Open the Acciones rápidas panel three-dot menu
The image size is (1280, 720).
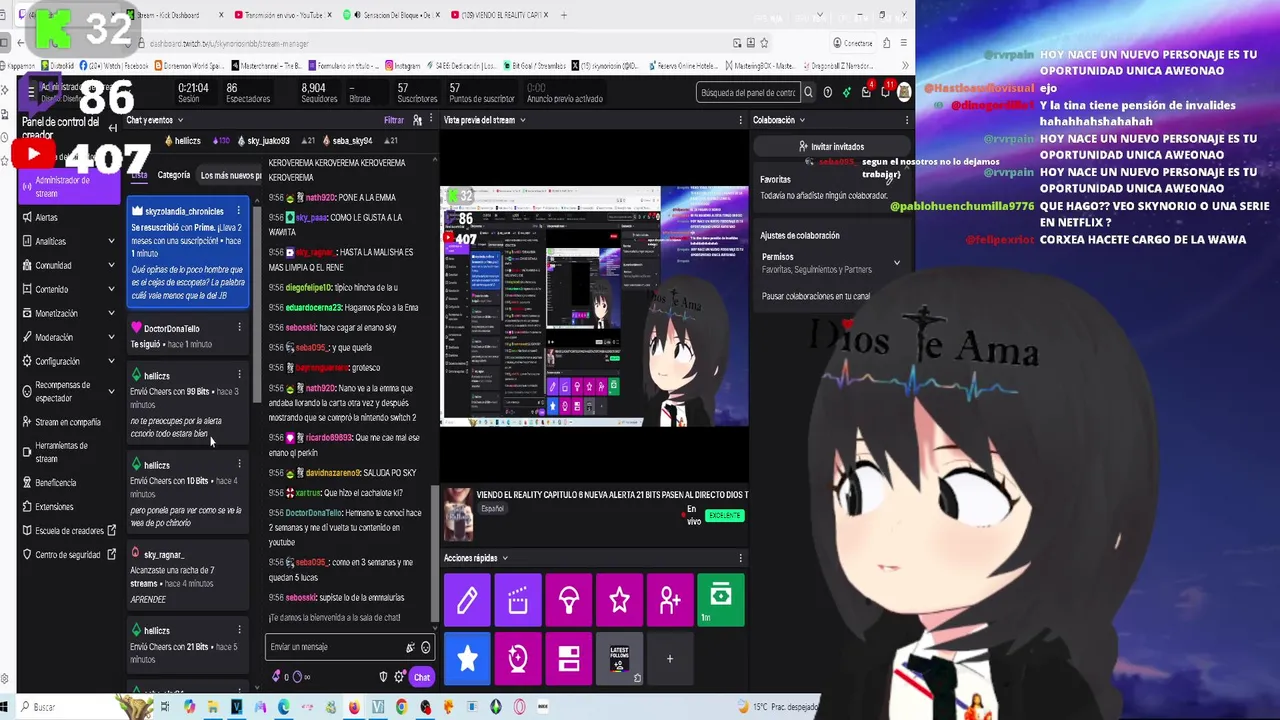click(741, 558)
